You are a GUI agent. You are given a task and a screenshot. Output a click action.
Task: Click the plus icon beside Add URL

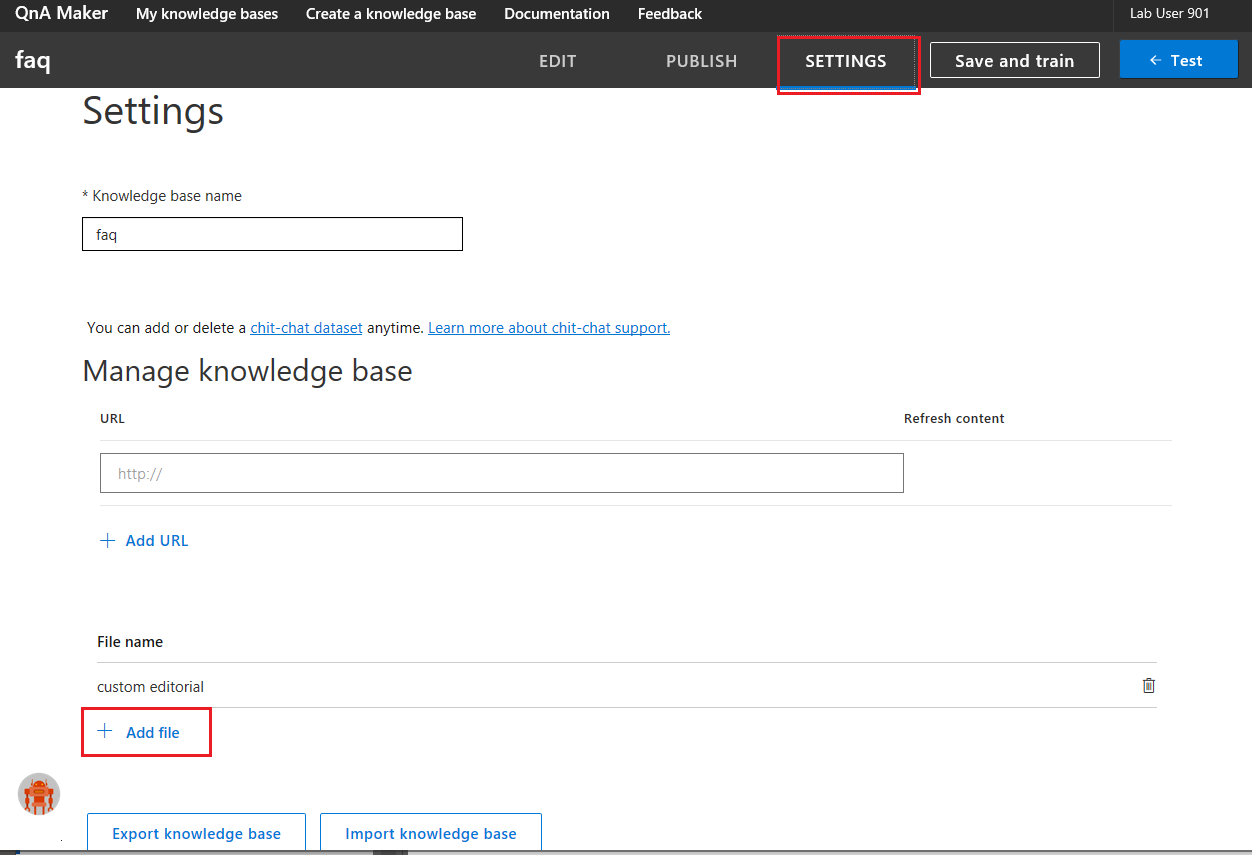[108, 541]
